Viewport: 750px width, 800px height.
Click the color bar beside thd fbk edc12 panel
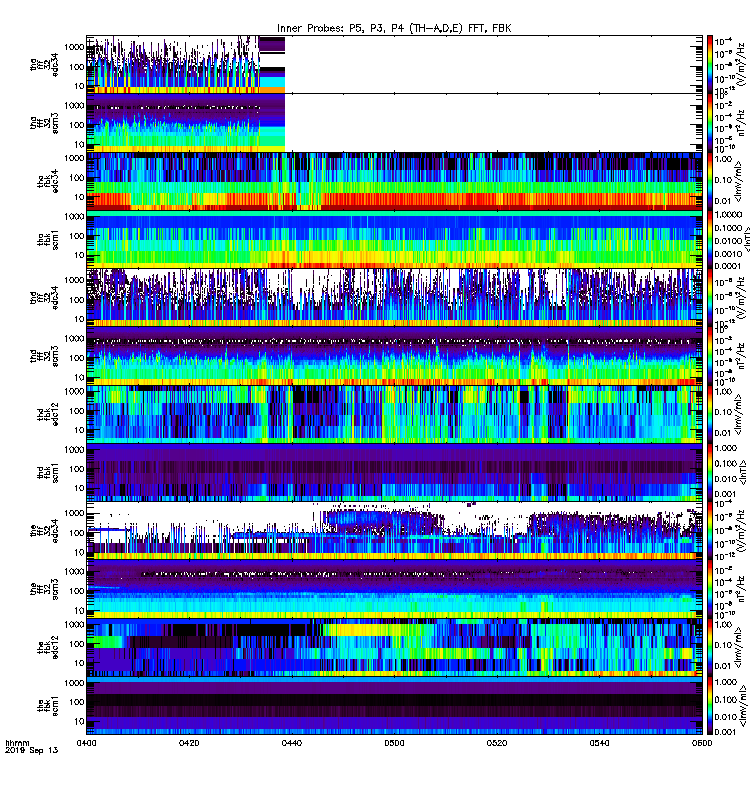pyautogui.click(x=710, y=414)
